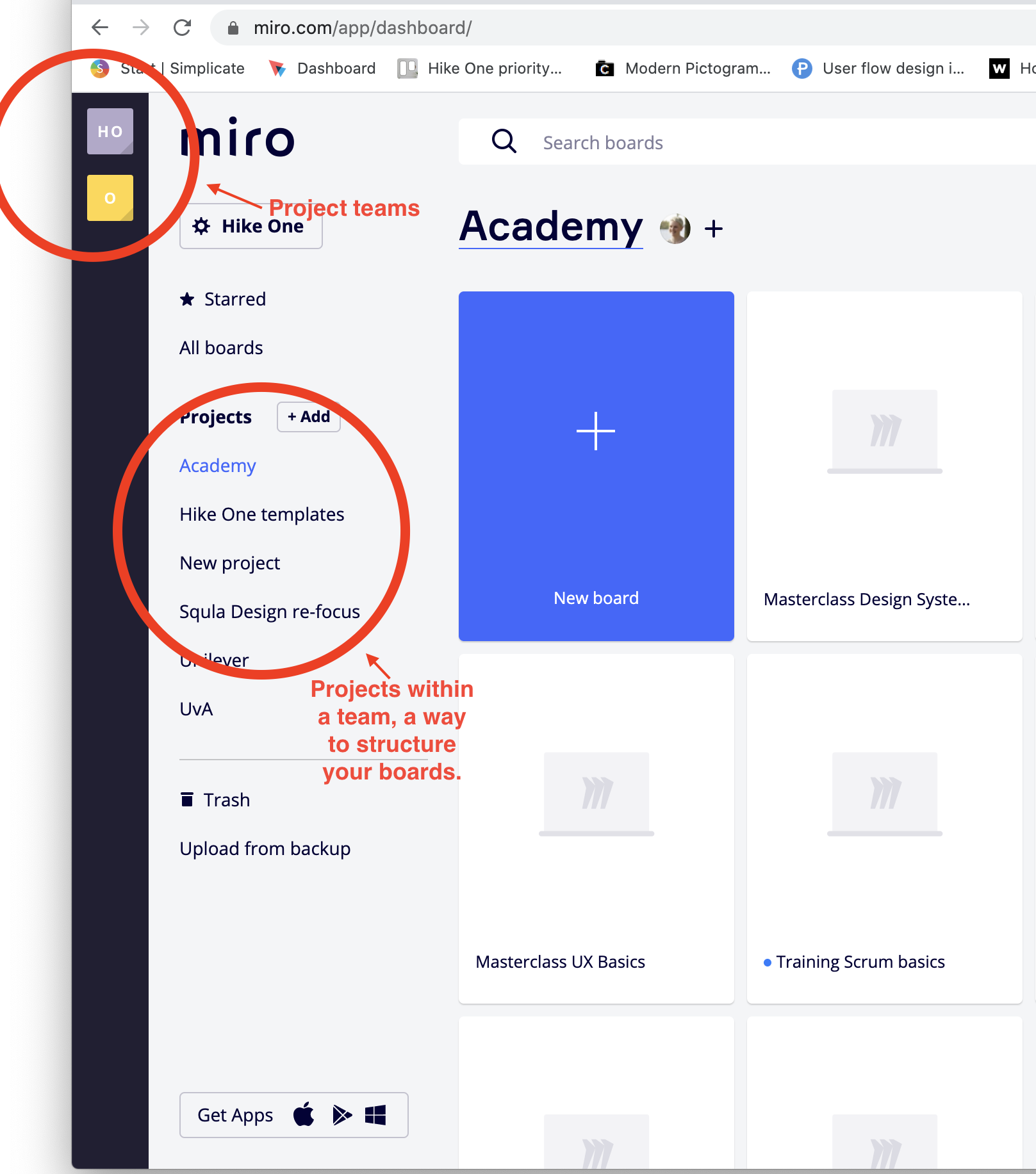This screenshot has width=1036, height=1174.
Task: Click Upload from backup
Action: (265, 848)
